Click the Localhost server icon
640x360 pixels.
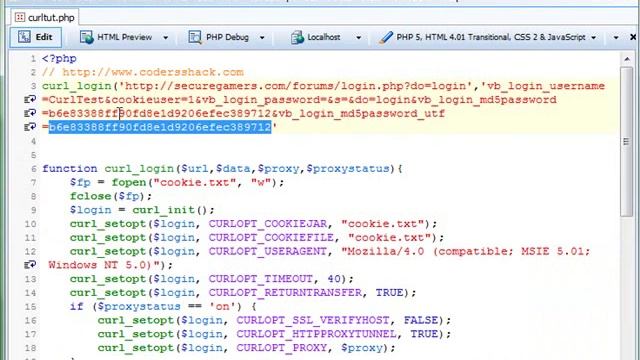click(x=297, y=37)
